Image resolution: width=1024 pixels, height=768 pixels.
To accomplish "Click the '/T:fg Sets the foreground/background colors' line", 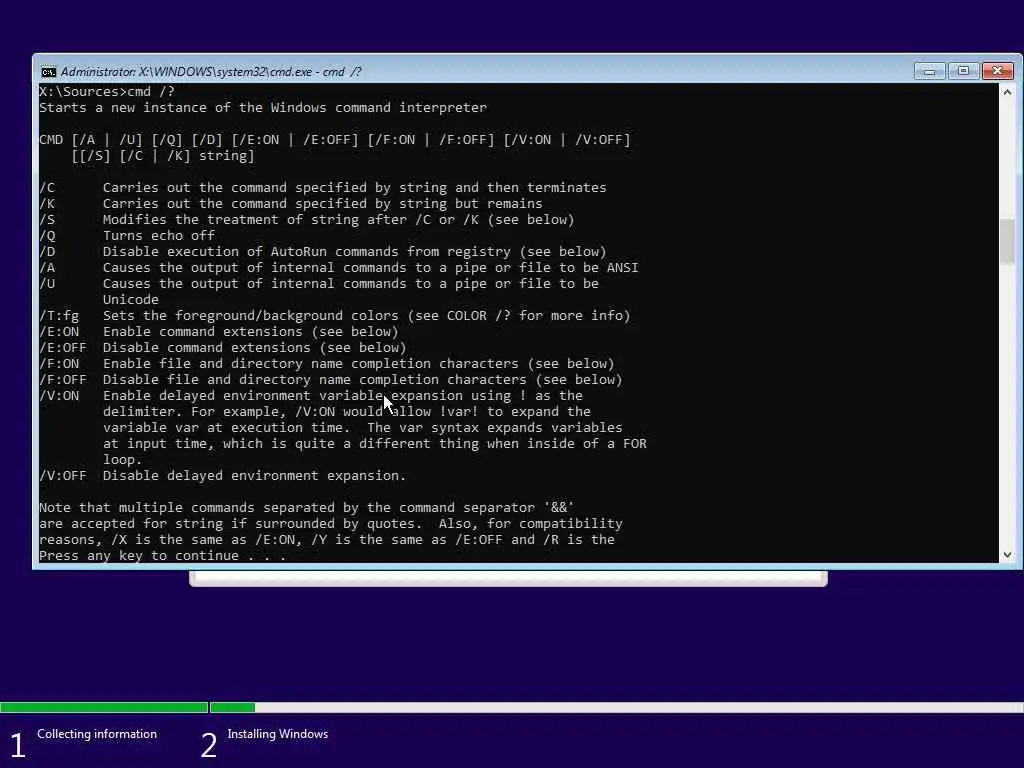I will 334,315.
